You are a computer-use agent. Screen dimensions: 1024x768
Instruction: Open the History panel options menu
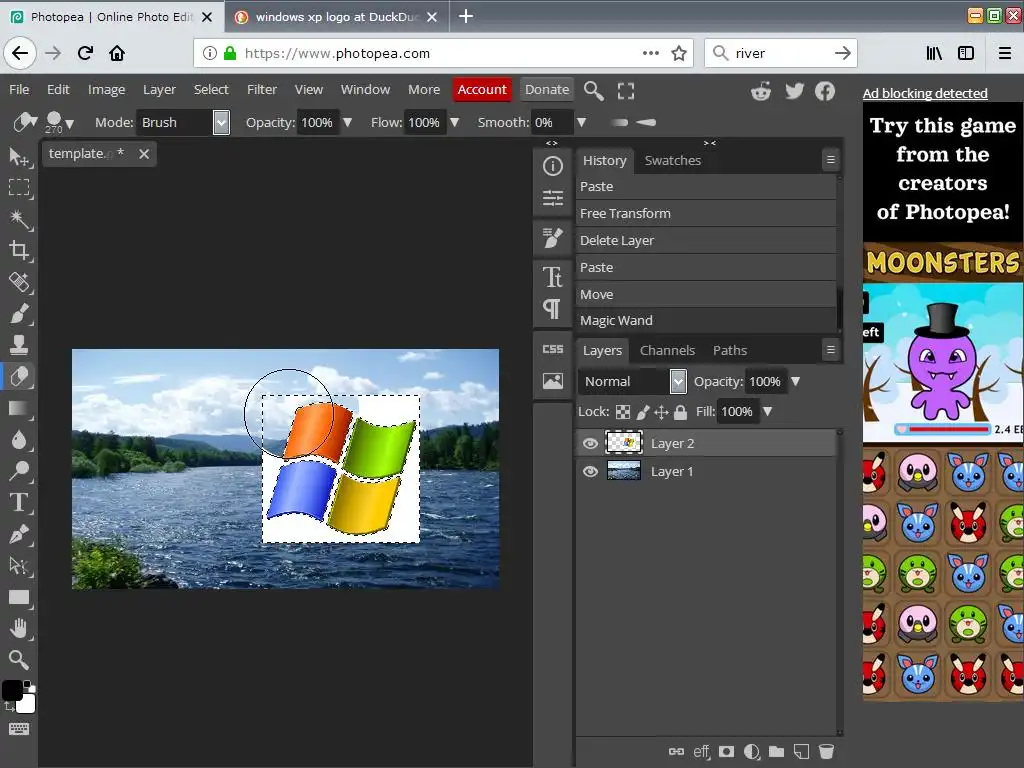[831, 159]
